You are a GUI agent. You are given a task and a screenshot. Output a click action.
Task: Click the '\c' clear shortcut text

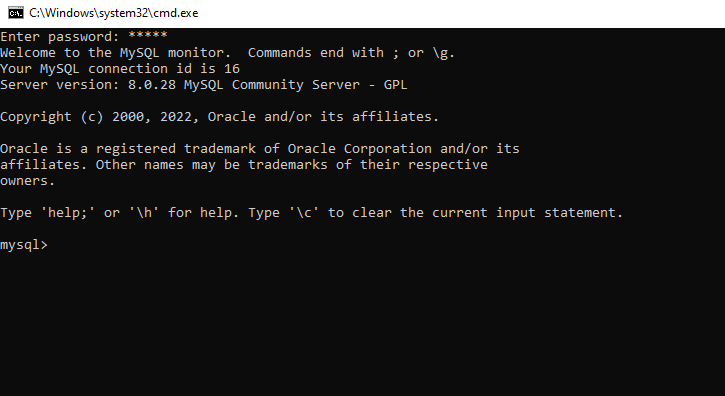click(304, 213)
